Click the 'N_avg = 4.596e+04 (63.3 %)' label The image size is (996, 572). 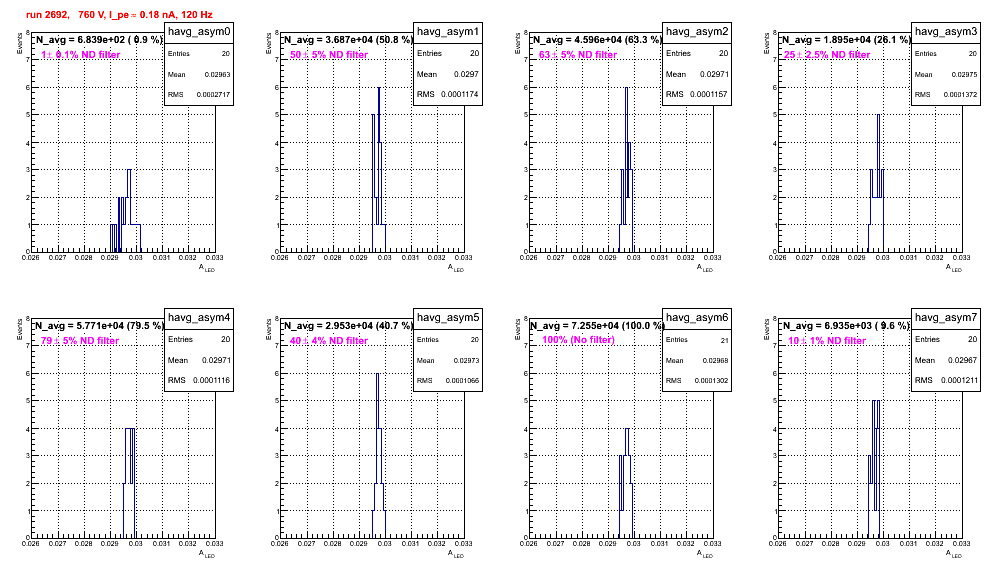point(598,39)
